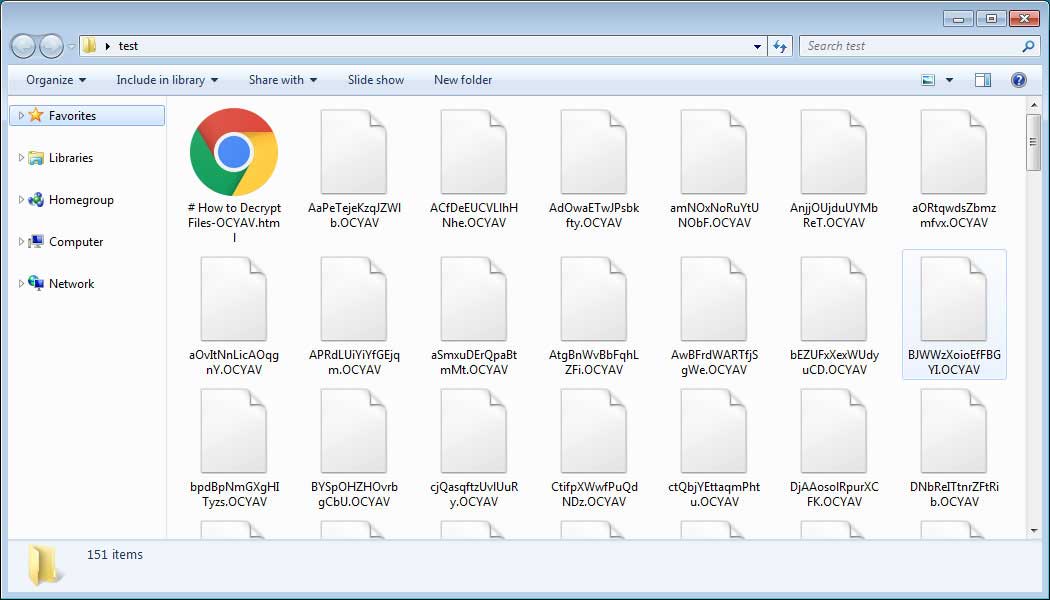Image resolution: width=1050 pixels, height=600 pixels.
Task: Click the test folder in address bar
Action: click(128, 46)
